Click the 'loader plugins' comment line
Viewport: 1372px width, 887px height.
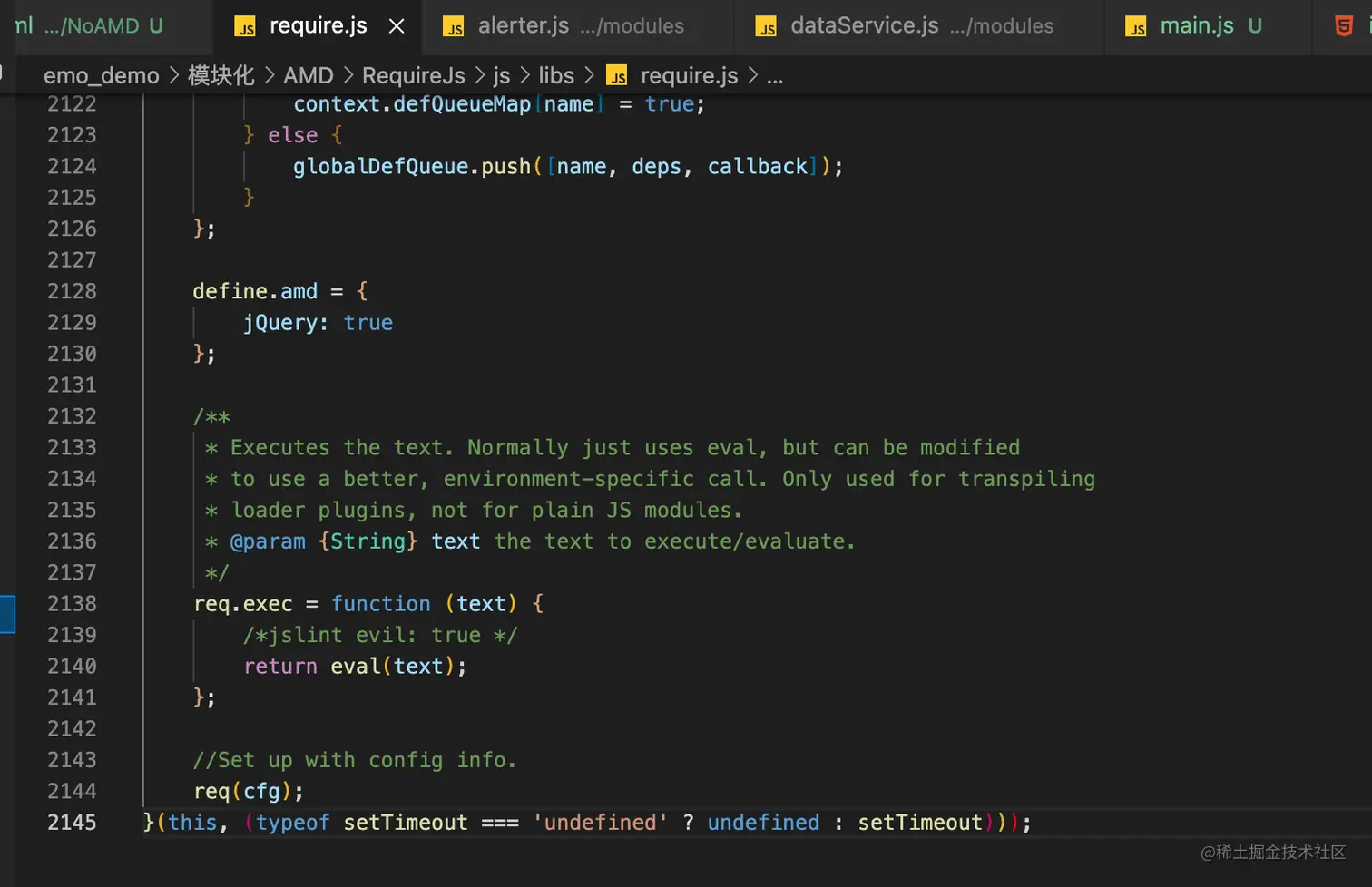click(x=474, y=511)
